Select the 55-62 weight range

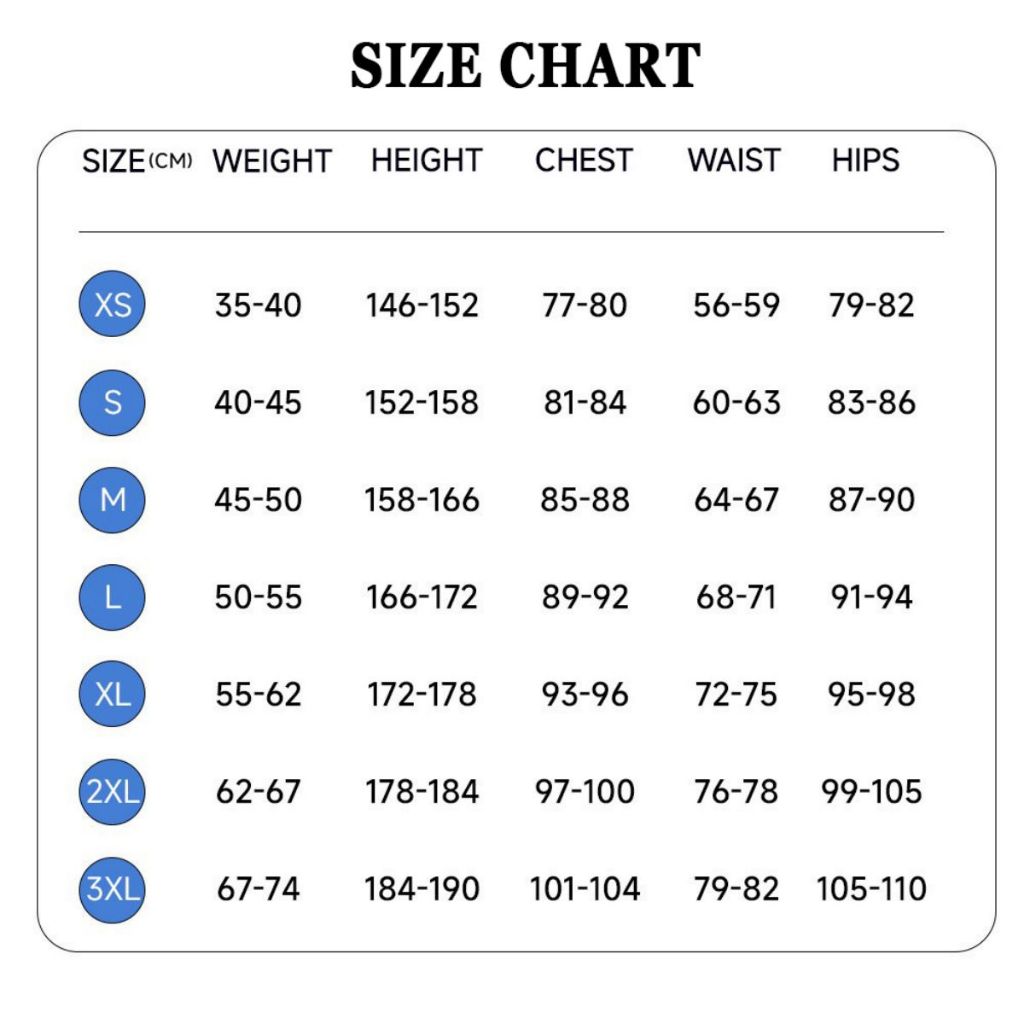tap(259, 695)
